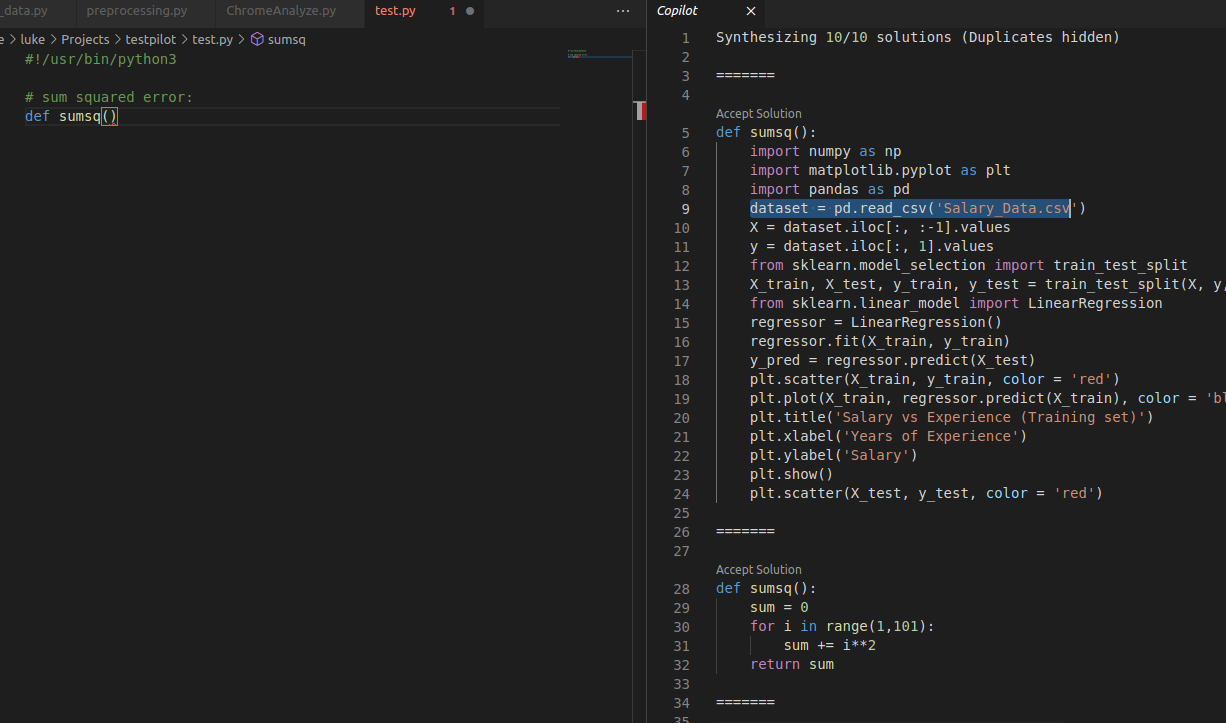This screenshot has width=1226, height=723.
Task: Click line number 9 next to the highlighted line
Action: coord(685,208)
